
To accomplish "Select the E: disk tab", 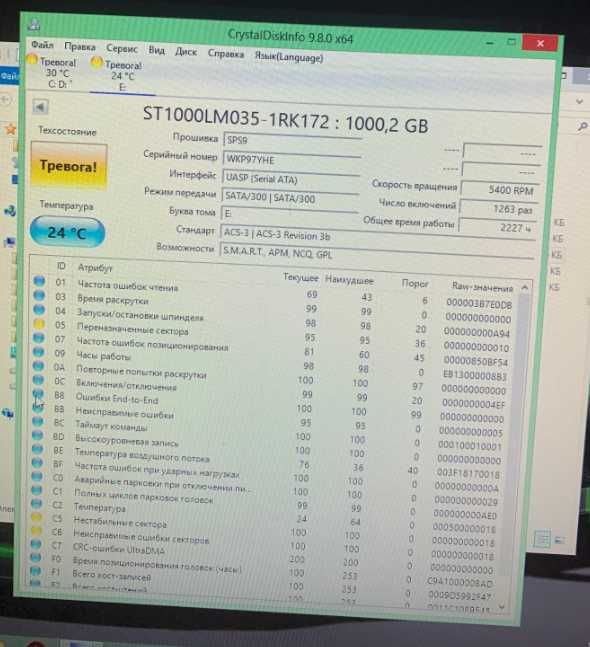I will (x=122, y=76).
